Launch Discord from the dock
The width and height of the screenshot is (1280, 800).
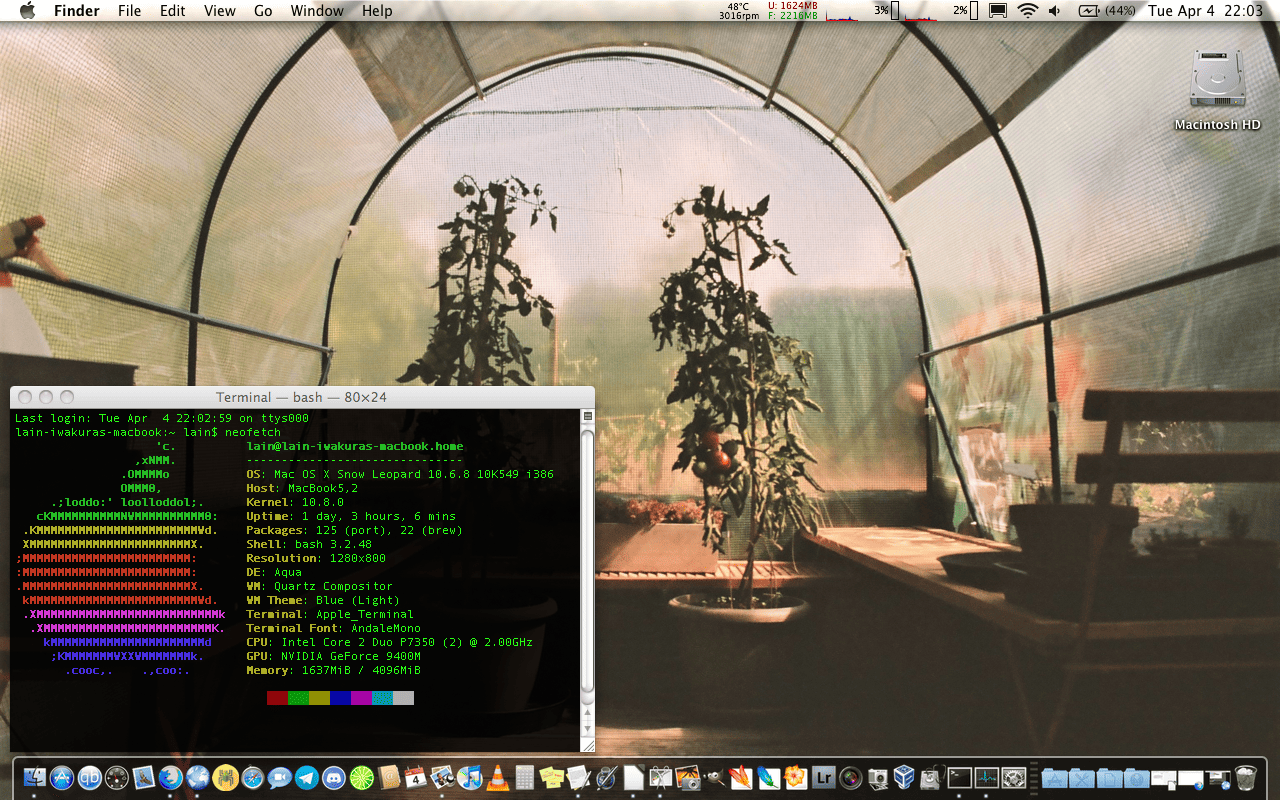click(334, 778)
